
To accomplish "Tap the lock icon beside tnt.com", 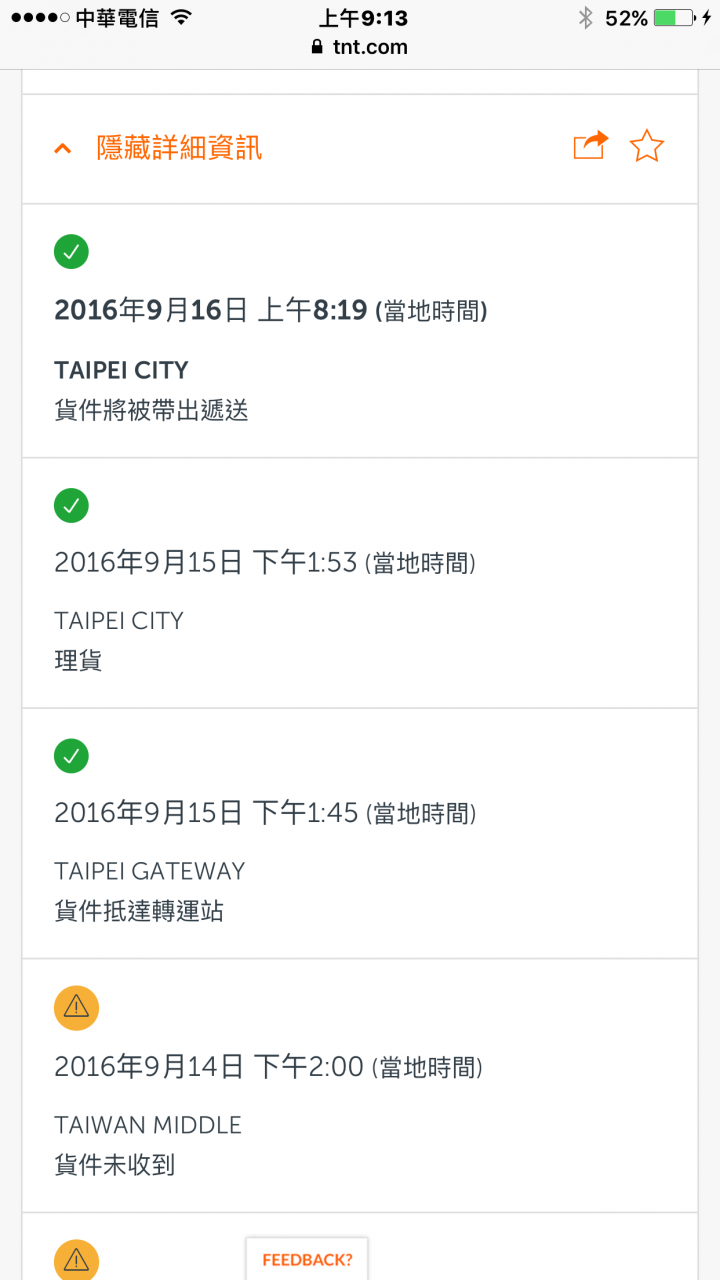I will coord(318,47).
